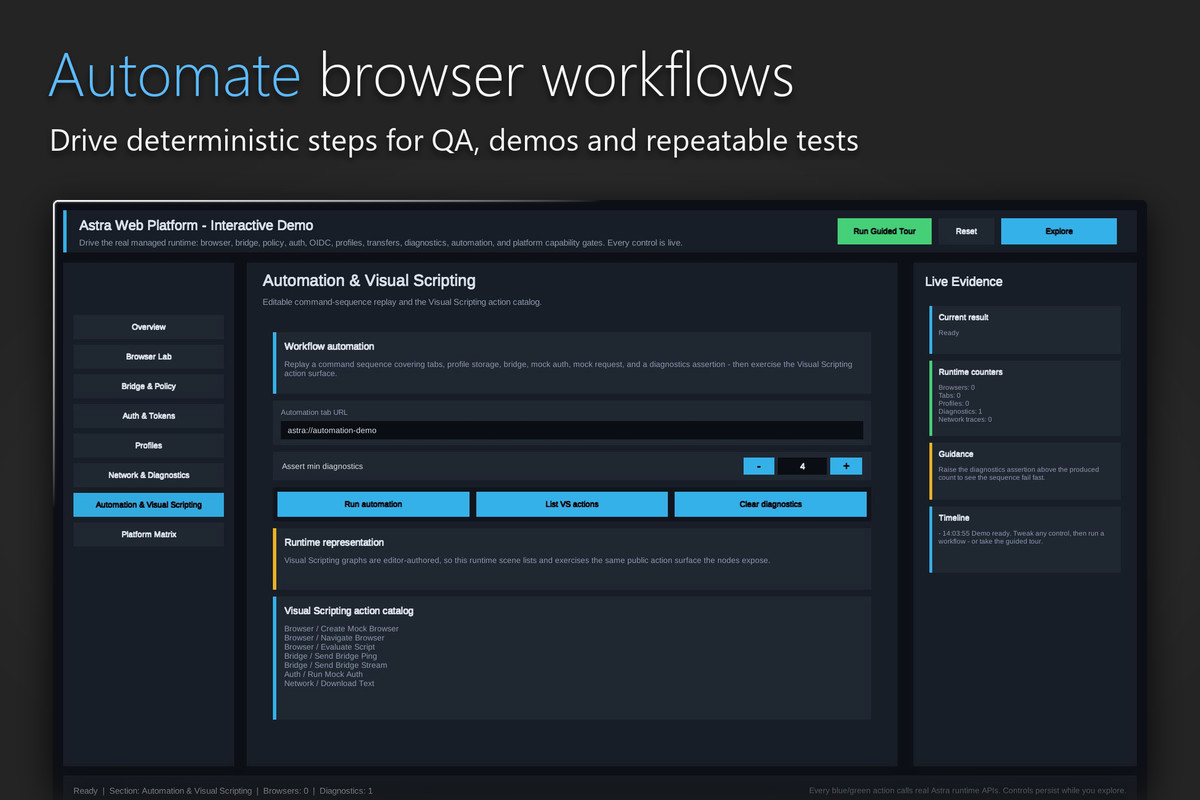The width and height of the screenshot is (1200, 800).
Task: Click the 'Timeline' card title
Action: click(954, 518)
